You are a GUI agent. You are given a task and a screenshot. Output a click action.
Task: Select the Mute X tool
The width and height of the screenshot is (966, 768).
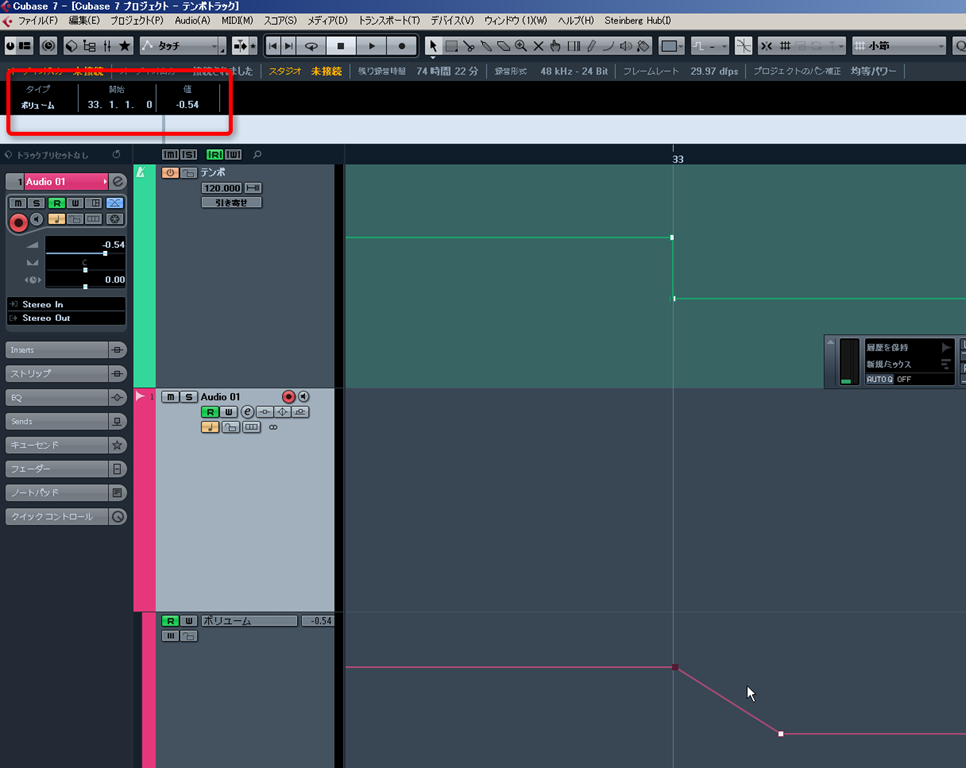click(x=538, y=46)
